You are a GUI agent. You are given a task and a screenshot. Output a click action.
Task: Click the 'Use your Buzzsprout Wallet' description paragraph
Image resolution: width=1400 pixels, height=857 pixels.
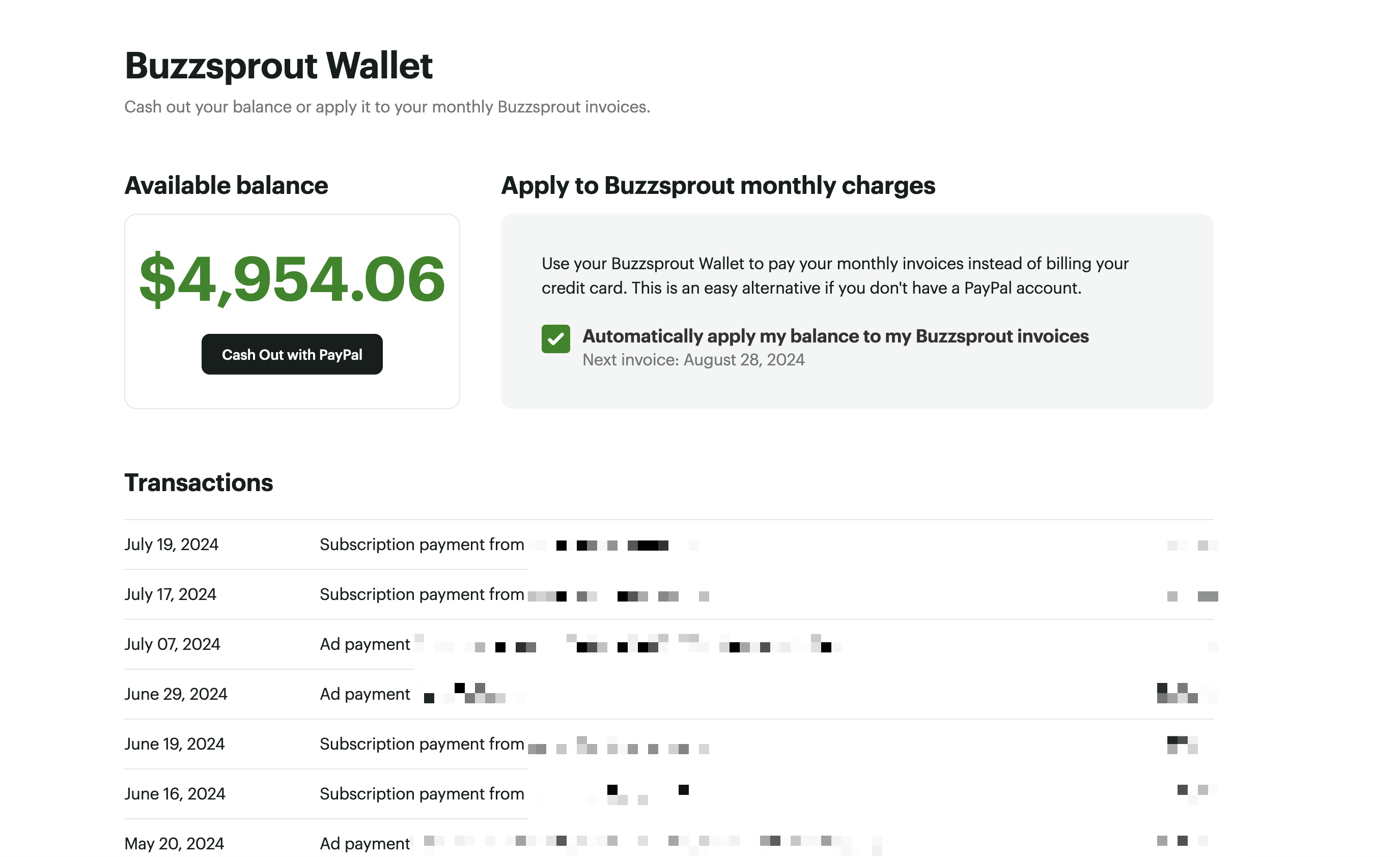click(x=835, y=275)
